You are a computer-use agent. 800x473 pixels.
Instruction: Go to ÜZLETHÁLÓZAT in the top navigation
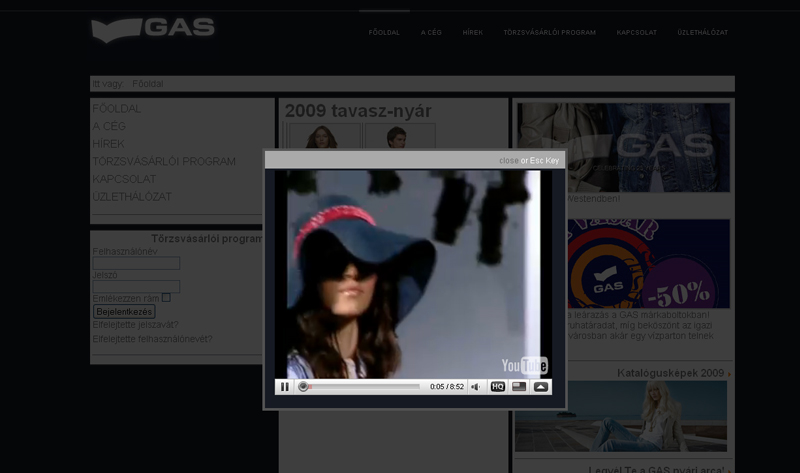(x=702, y=33)
